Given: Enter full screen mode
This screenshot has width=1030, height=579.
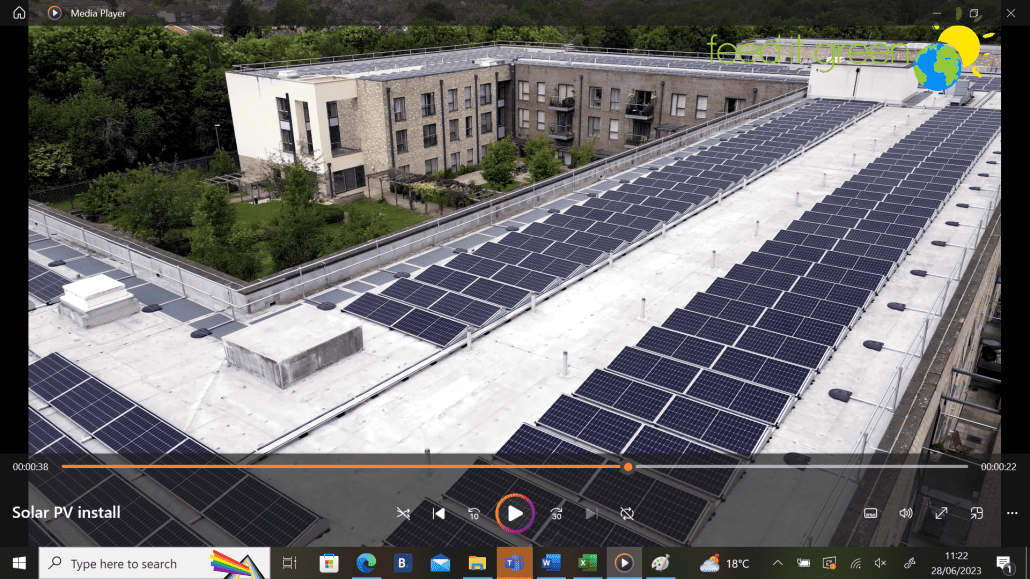Looking at the screenshot, I should (941, 513).
